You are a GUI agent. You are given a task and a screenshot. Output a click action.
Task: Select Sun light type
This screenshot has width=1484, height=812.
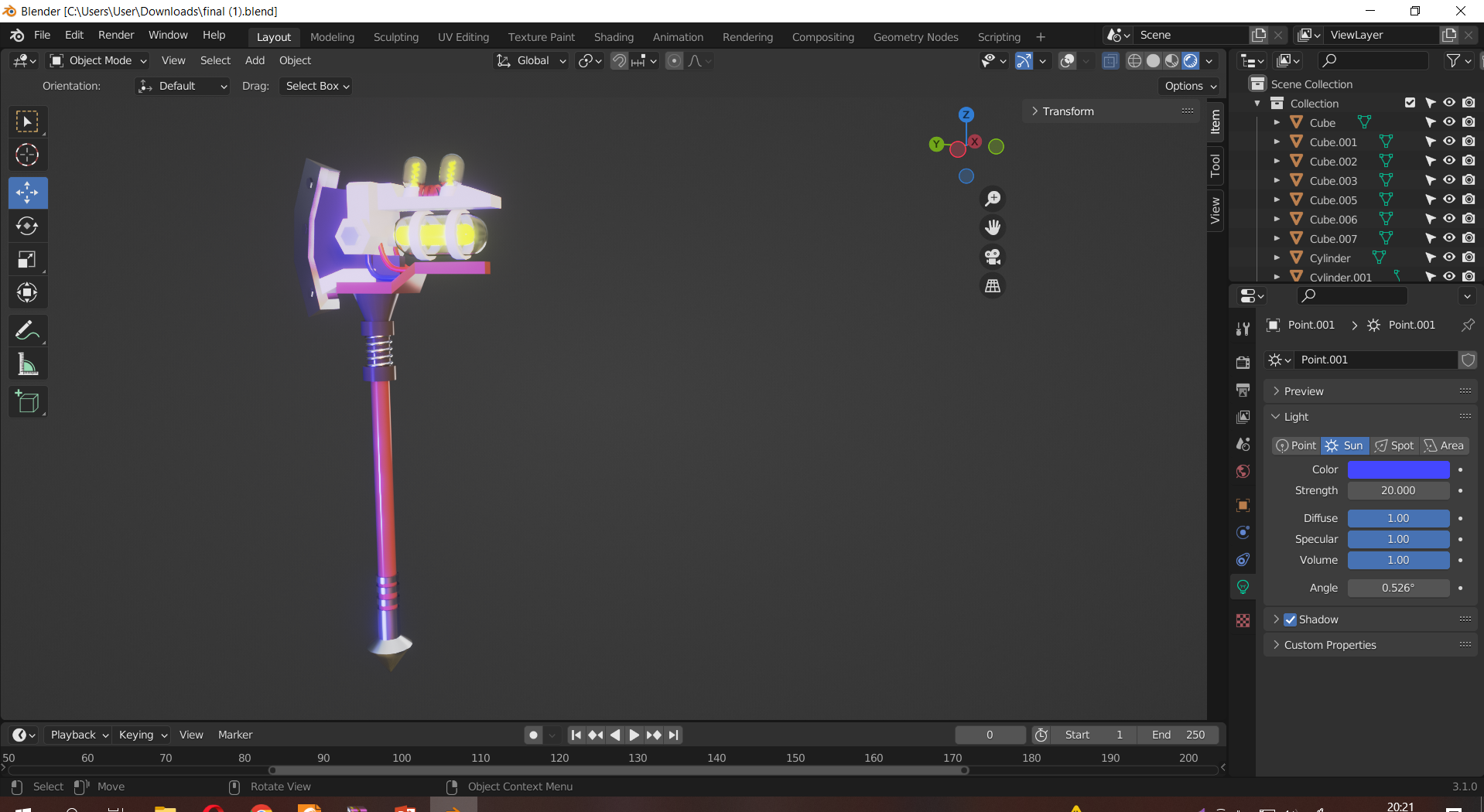click(1346, 445)
